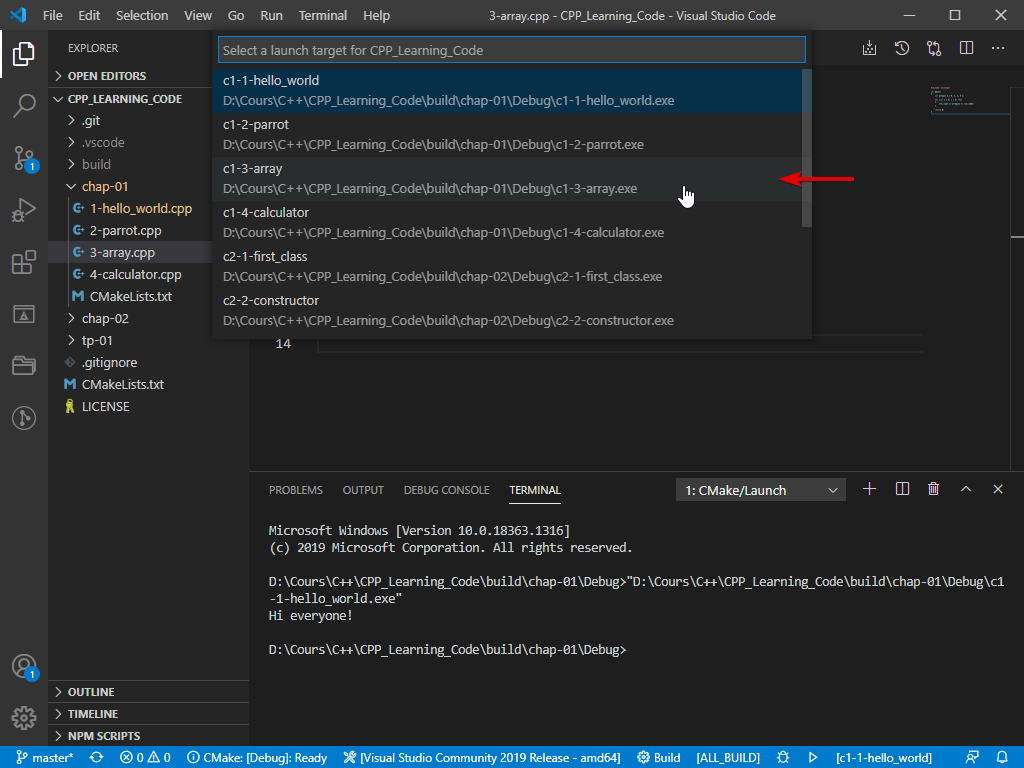Viewport: 1024px width, 768px height.
Task: Select the c1-3-array launch target
Action: point(507,178)
